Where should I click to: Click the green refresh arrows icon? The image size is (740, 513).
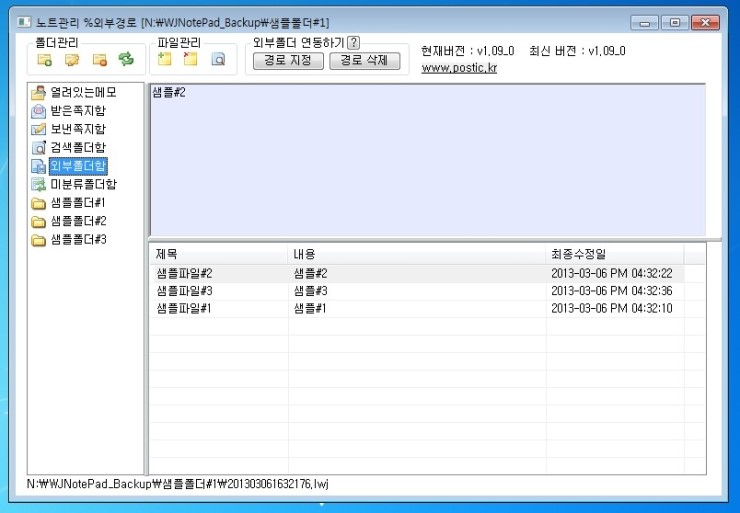(126, 59)
